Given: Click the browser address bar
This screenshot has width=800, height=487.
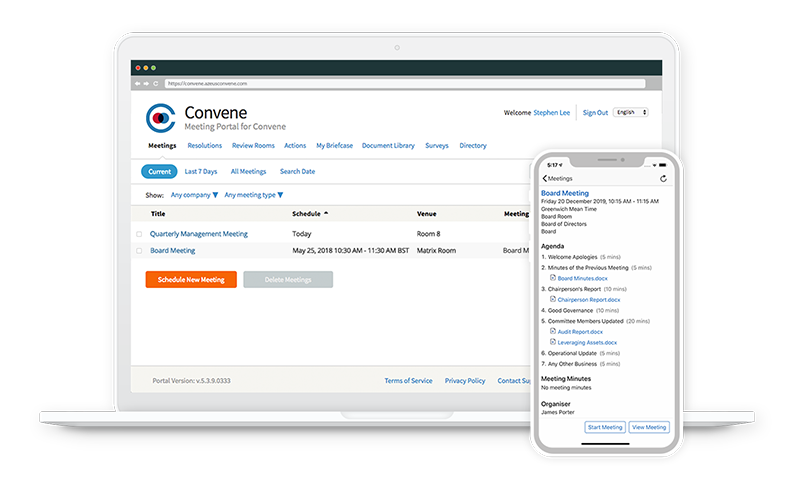Looking at the screenshot, I should 405,83.
